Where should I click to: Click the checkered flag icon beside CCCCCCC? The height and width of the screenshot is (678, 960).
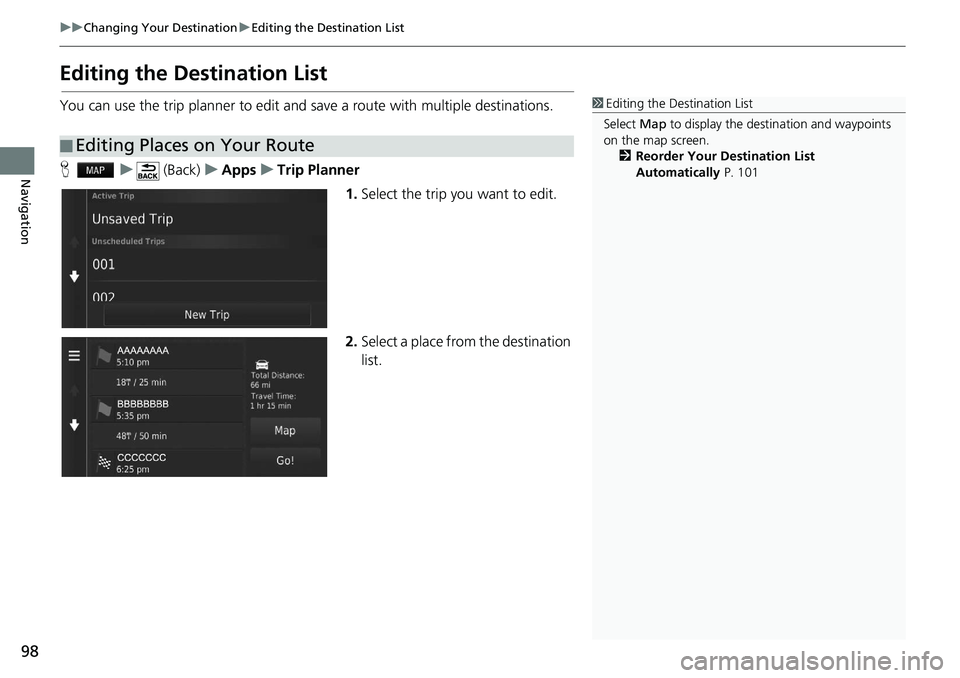click(x=104, y=462)
